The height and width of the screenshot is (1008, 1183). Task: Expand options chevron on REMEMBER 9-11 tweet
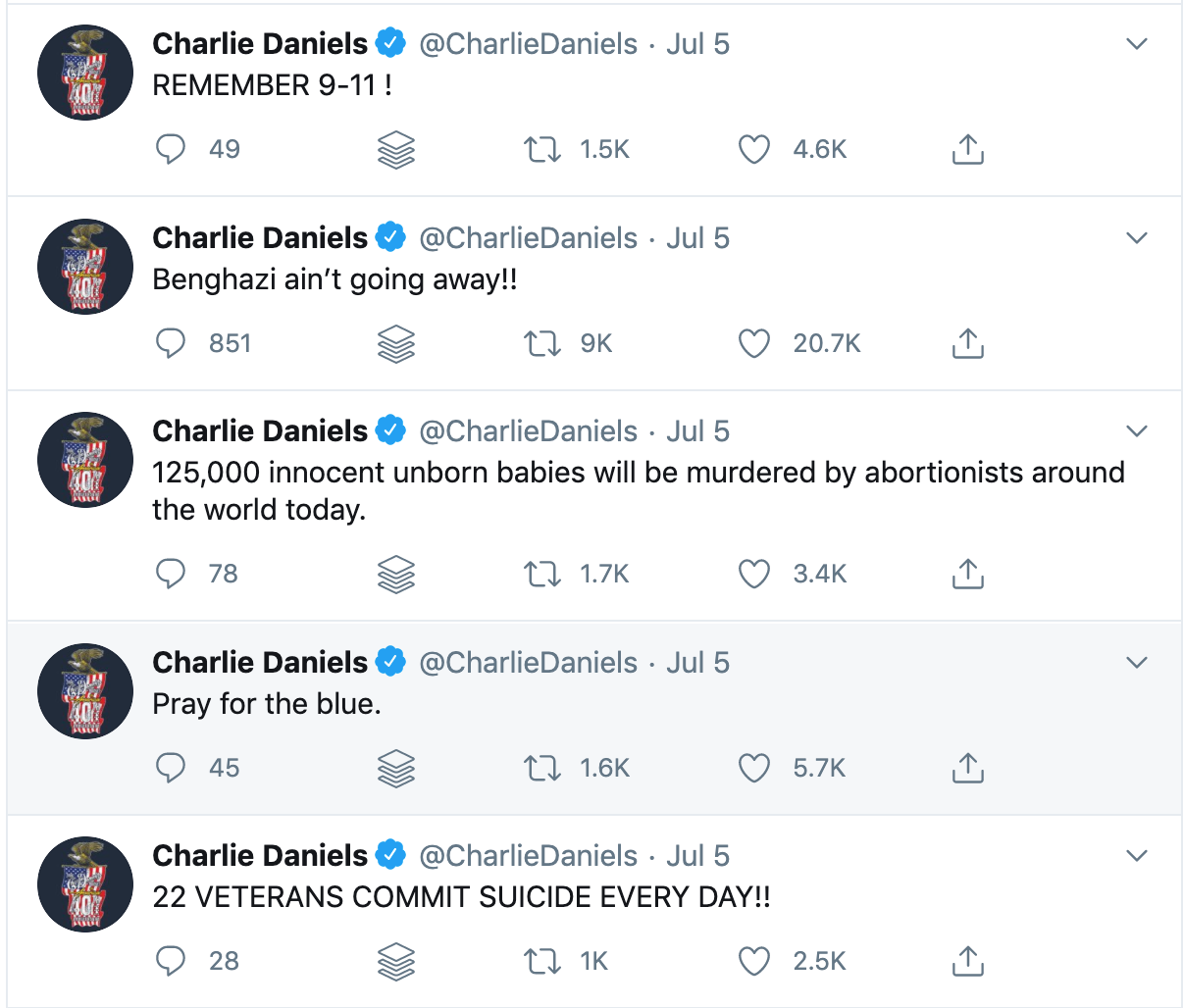(x=1136, y=44)
